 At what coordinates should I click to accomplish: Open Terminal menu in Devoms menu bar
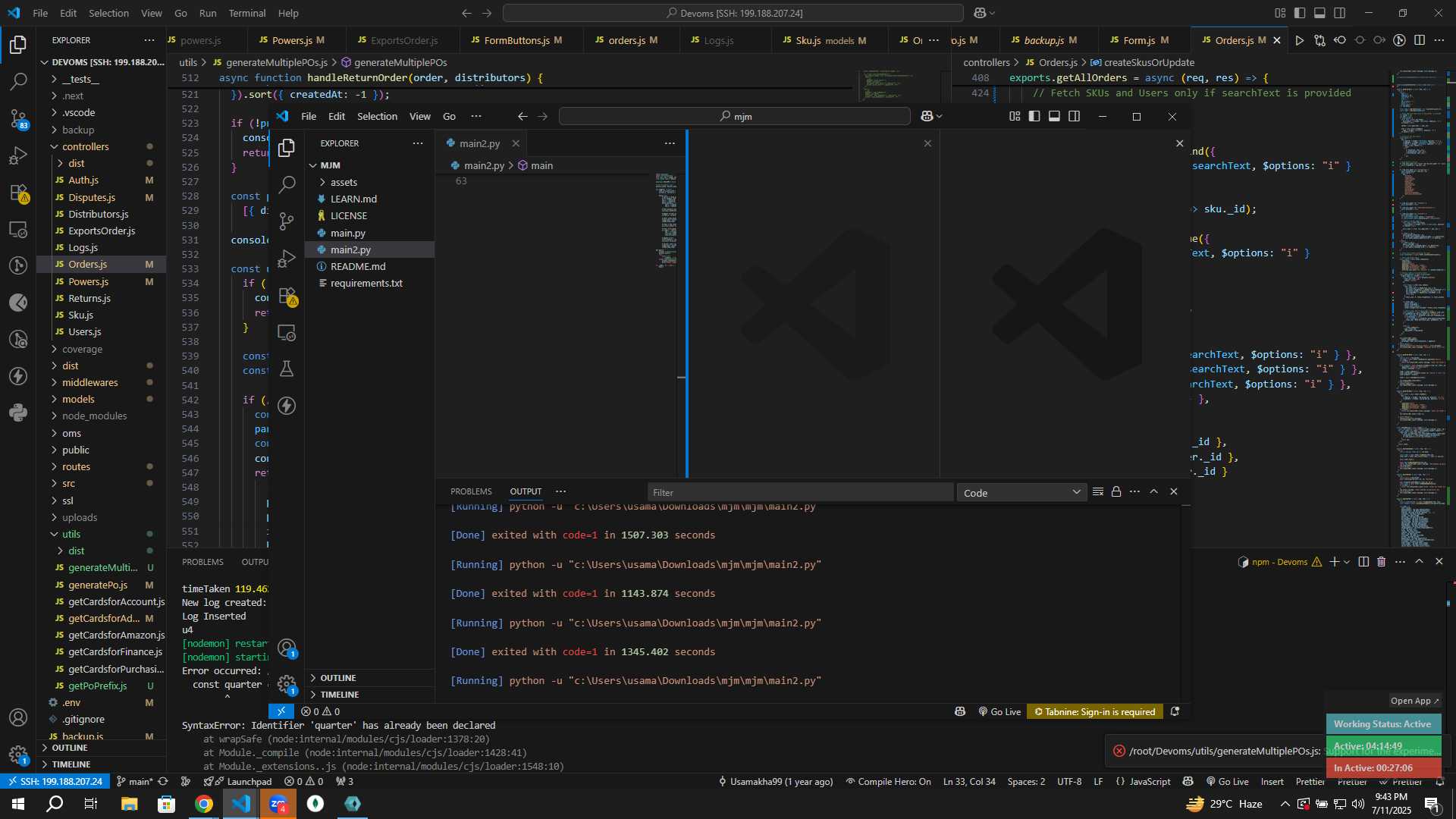click(247, 13)
